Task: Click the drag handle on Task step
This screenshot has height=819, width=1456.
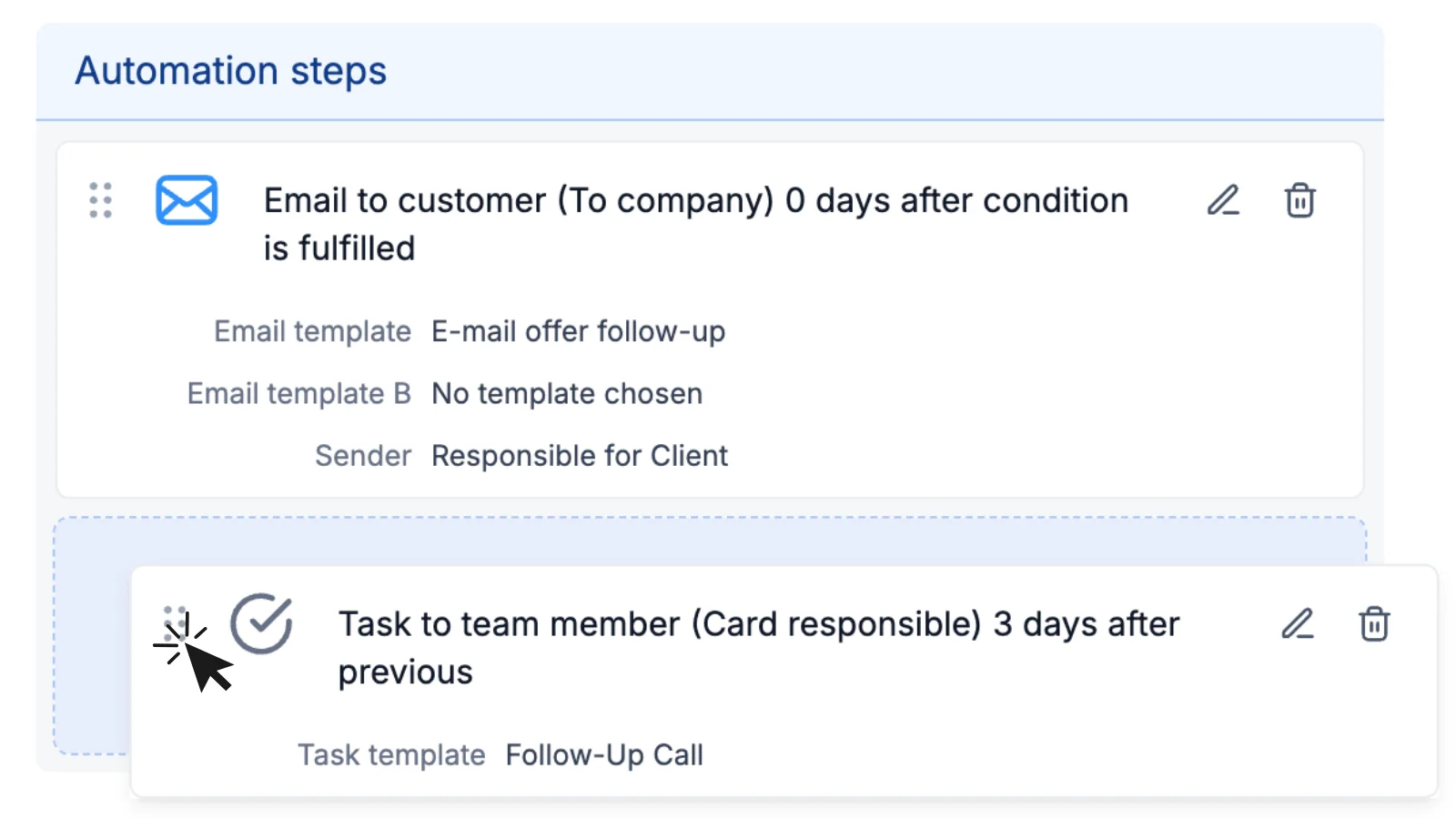Action: (x=174, y=619)
